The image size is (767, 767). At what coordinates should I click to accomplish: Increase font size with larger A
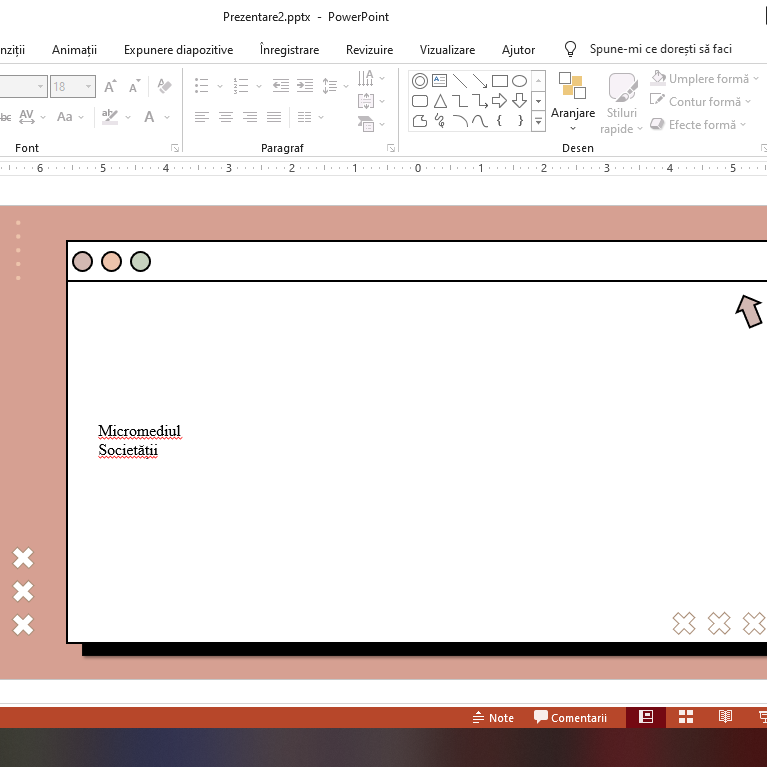click(110, 87)
